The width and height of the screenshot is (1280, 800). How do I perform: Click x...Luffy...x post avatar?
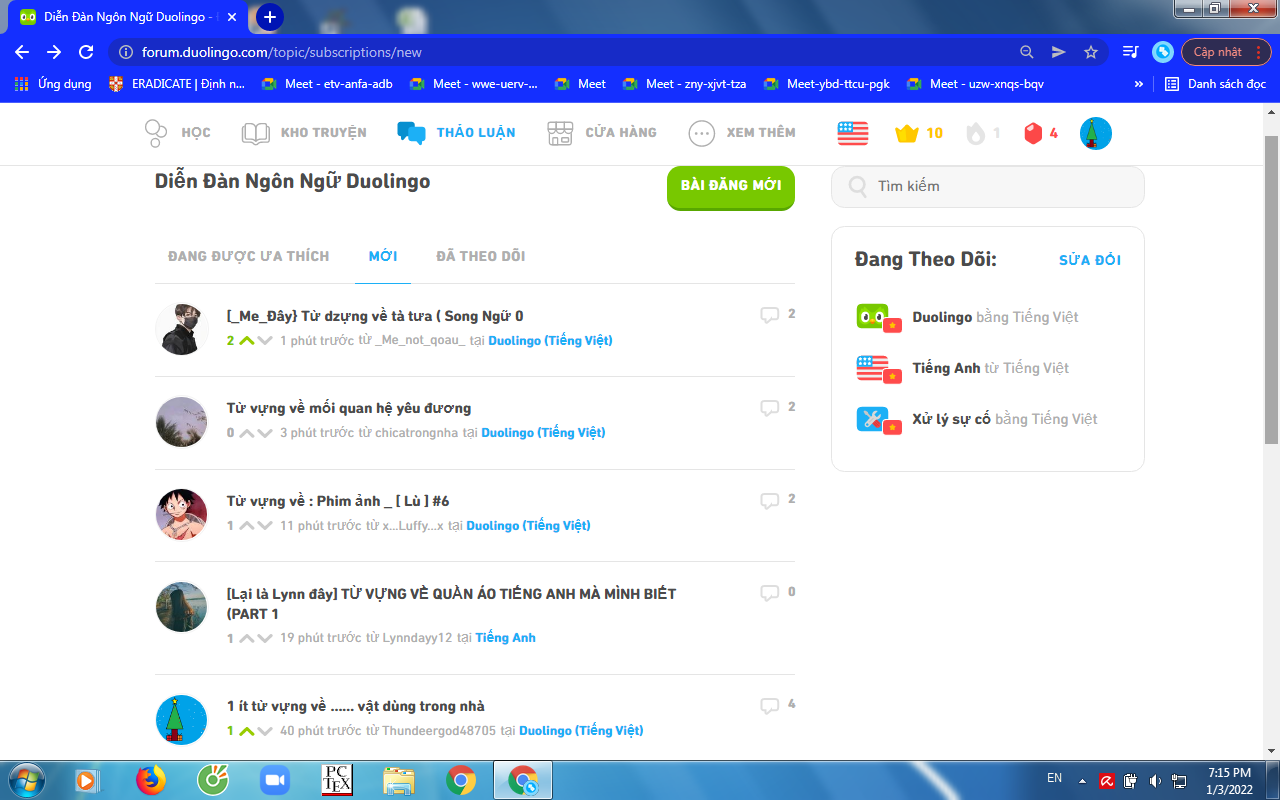[x=182, y=514]
